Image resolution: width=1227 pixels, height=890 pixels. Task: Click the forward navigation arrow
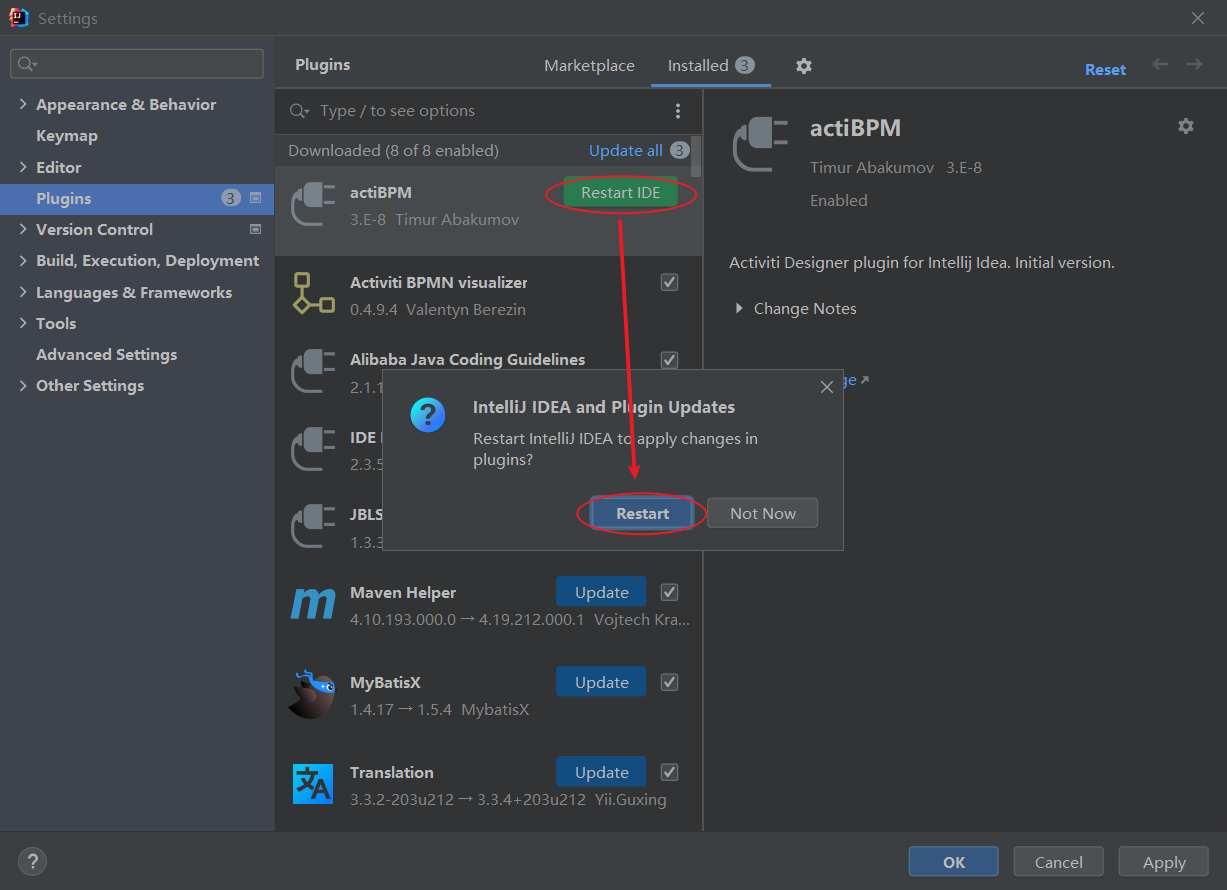pyautogui.click(x=1194, y=64)
